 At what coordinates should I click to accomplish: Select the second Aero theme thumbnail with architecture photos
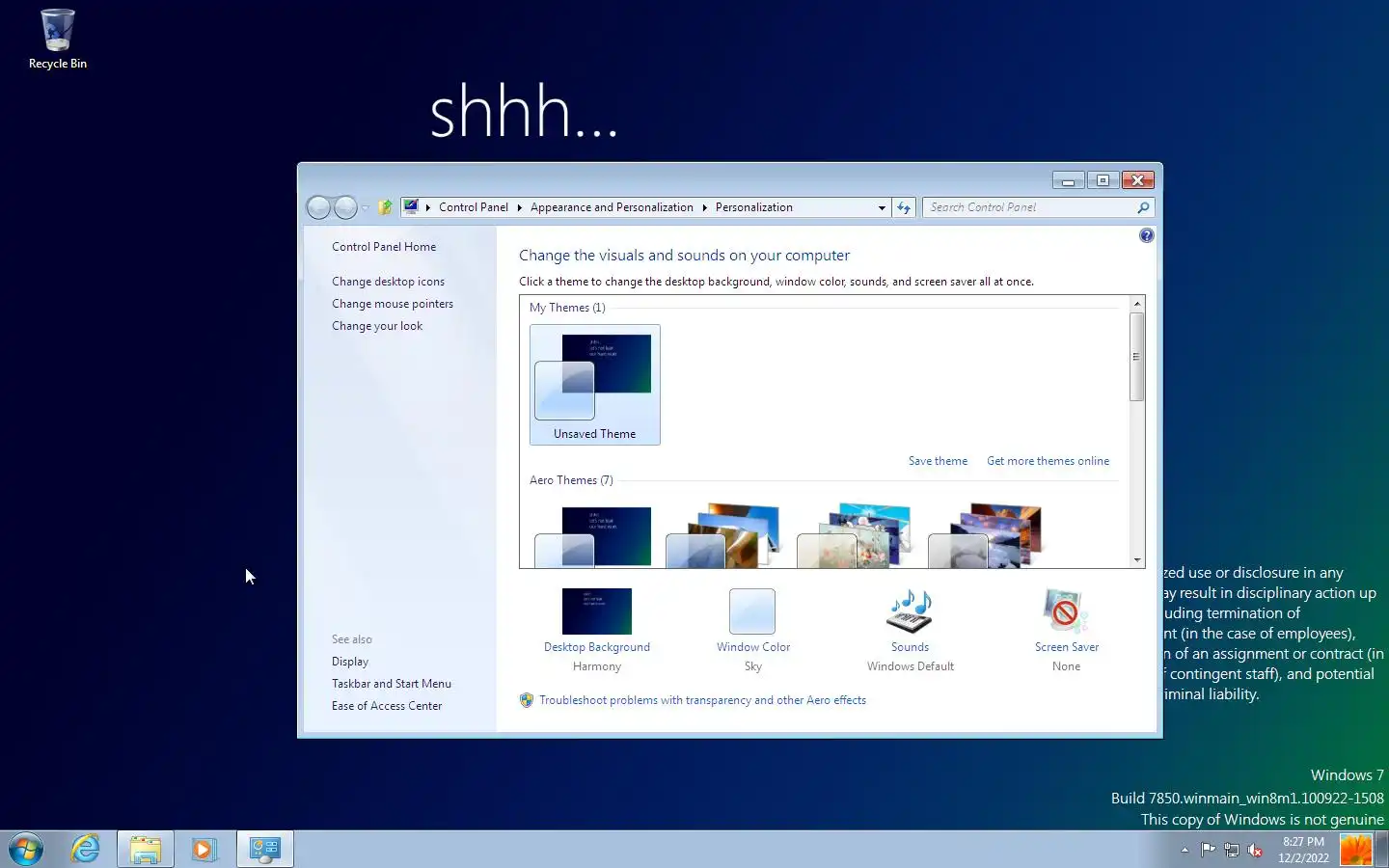pyautogui.click(x=724, y=535)
